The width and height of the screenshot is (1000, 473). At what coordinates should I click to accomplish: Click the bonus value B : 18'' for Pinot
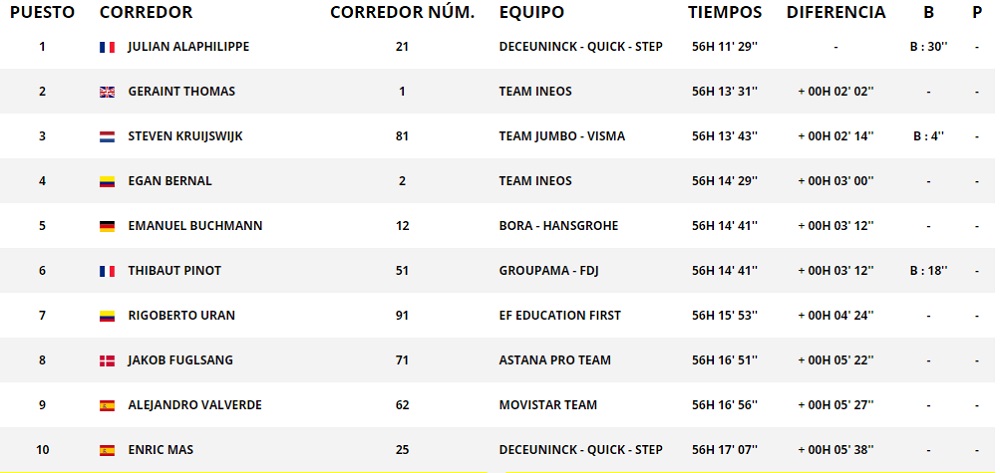[928, 271]
